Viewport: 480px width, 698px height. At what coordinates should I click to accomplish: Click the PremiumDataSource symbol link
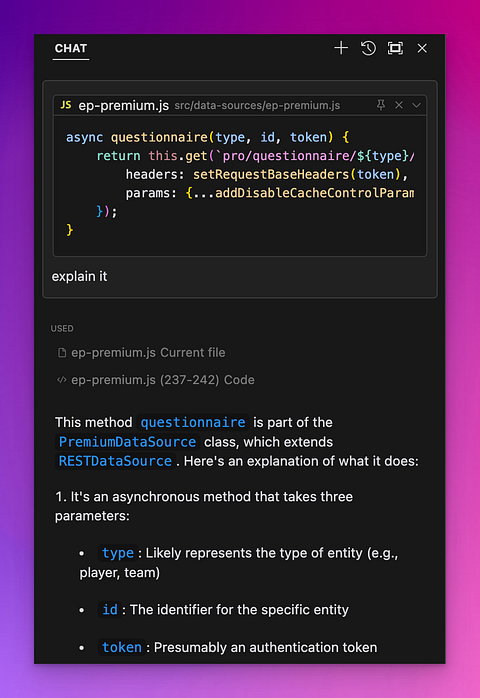click(x=127, y=442)
